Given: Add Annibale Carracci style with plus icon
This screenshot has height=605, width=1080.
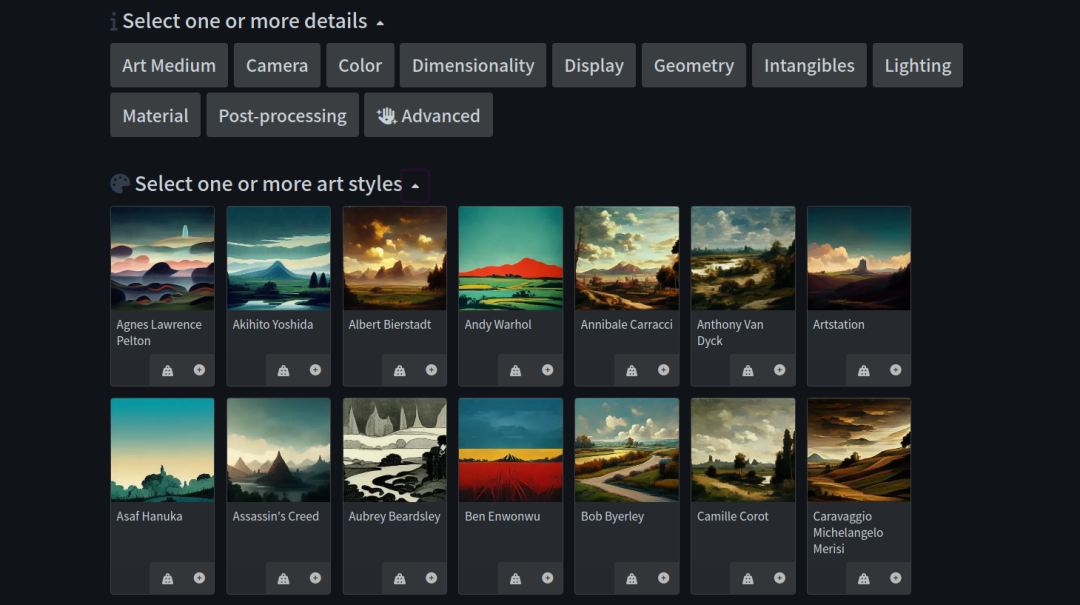Looking at the screenshot, I should tap(663, 370).
